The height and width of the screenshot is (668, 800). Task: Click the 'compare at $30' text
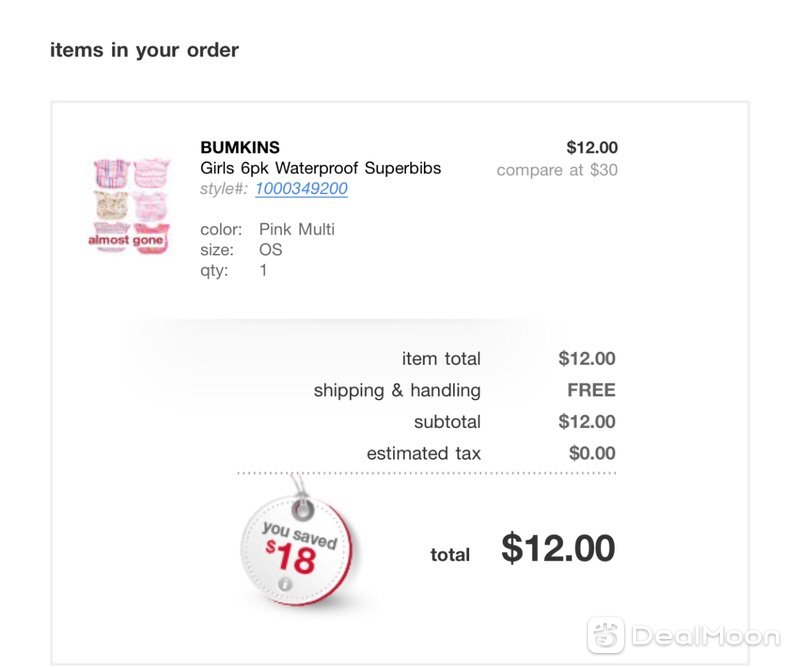pos(557,170)
